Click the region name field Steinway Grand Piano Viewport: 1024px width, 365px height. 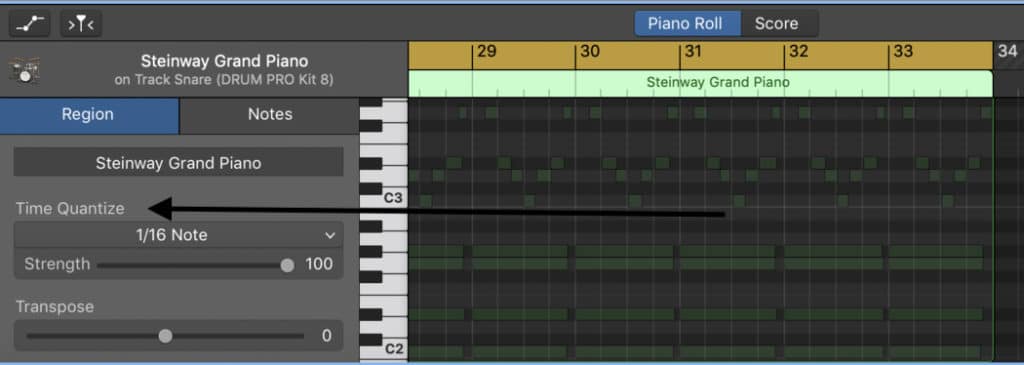point(178,163)
